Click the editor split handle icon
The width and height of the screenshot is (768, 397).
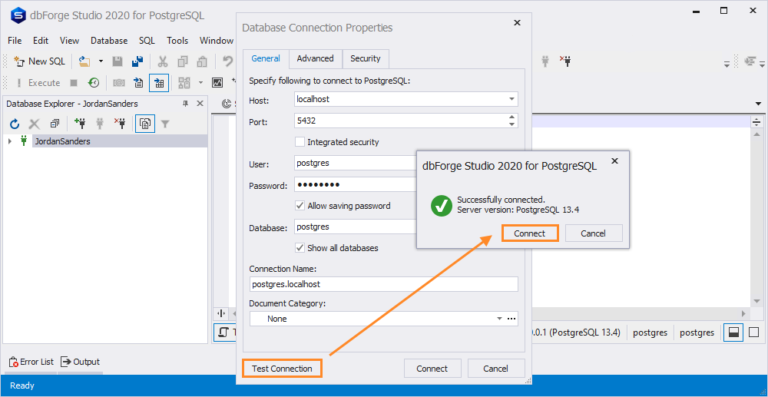[x=757, y=122]
